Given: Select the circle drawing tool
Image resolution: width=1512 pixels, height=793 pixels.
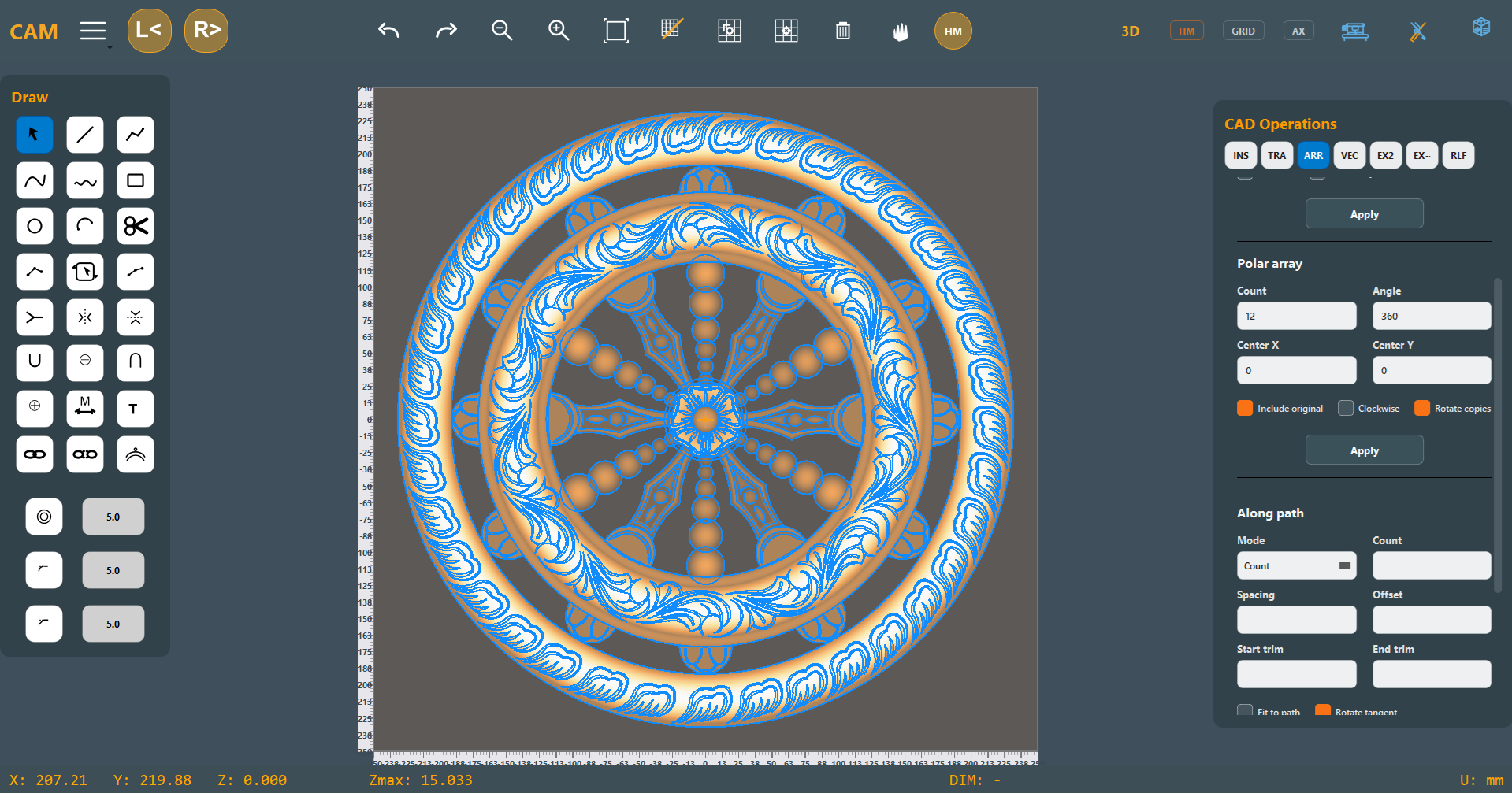Looking at the screenshot, I should point(35,226).
